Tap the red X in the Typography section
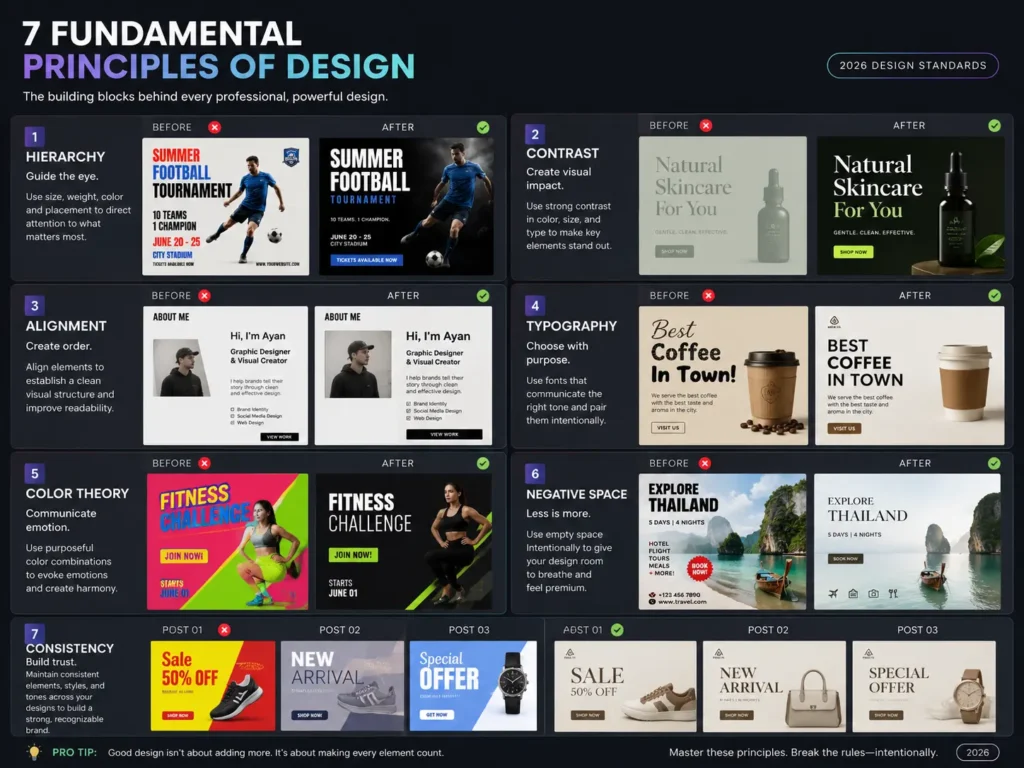The height and width of the screenshot is (768, 1024). pyautogui.click(x=708, y=296)
